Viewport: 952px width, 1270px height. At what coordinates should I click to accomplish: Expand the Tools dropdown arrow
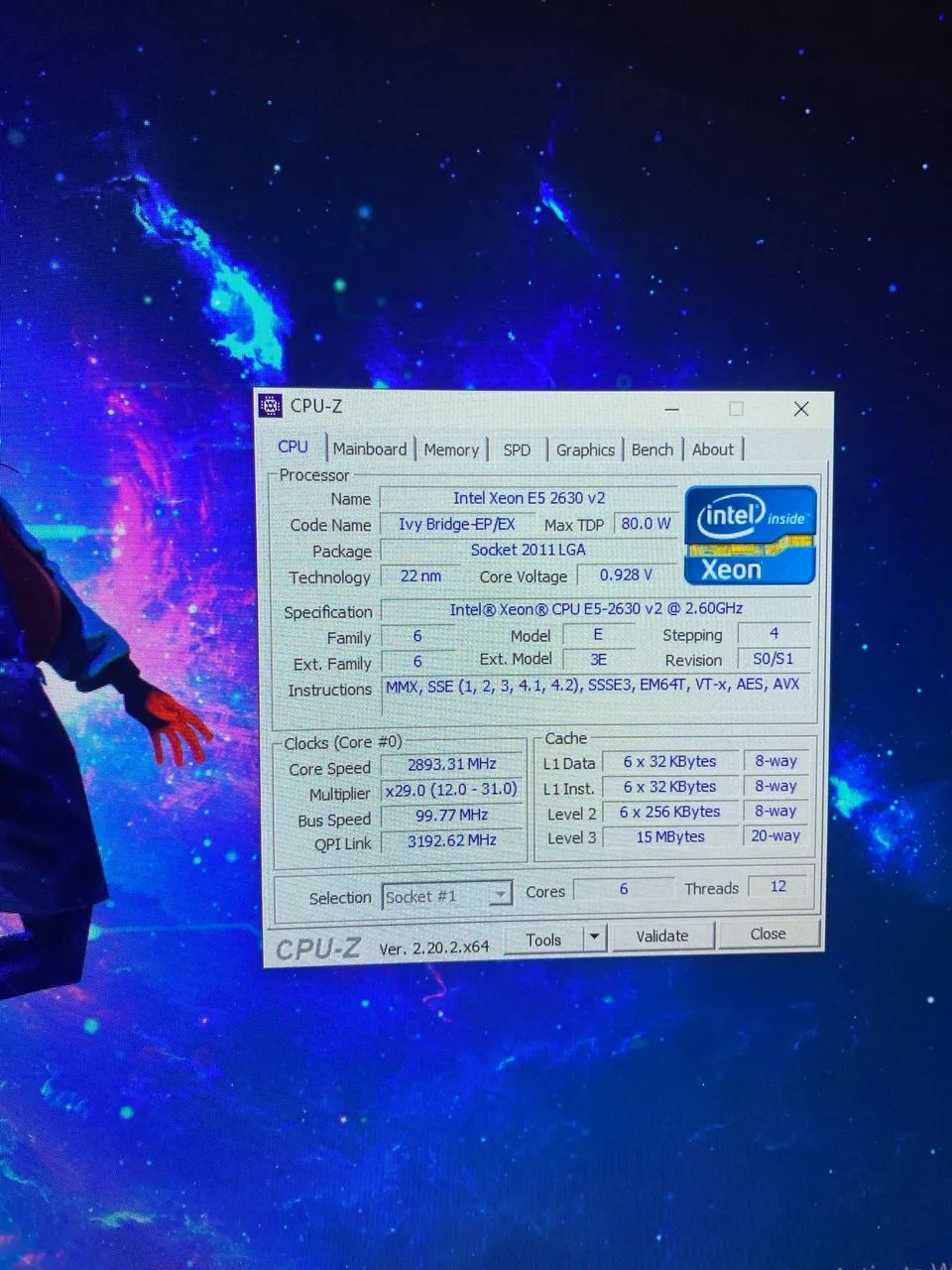coord(595,937)
